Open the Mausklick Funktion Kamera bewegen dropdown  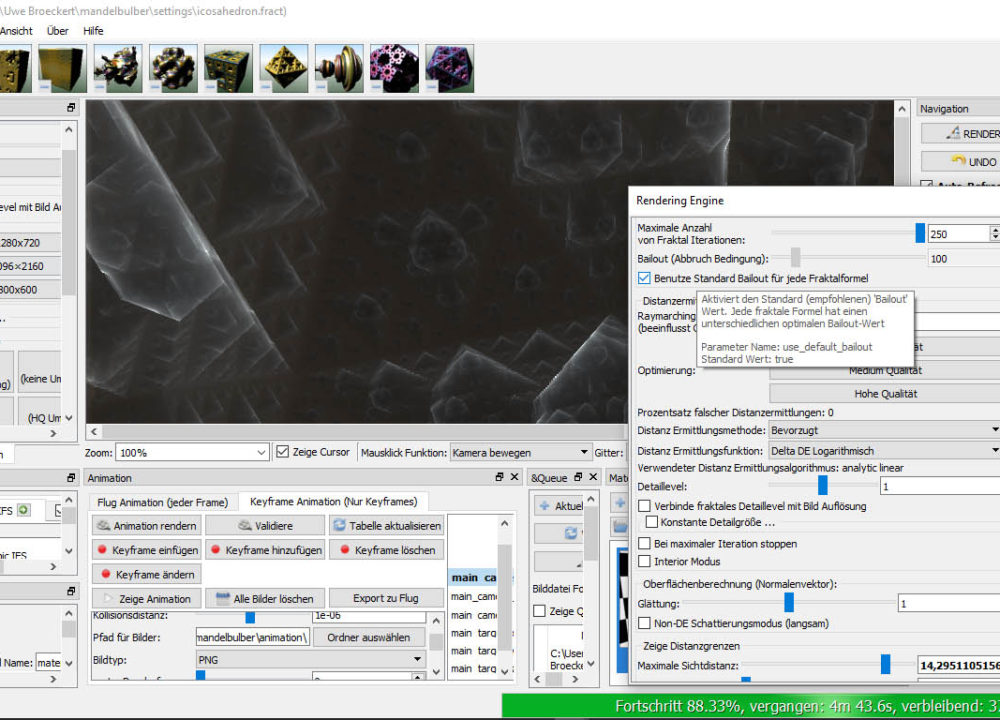point(520,452)
